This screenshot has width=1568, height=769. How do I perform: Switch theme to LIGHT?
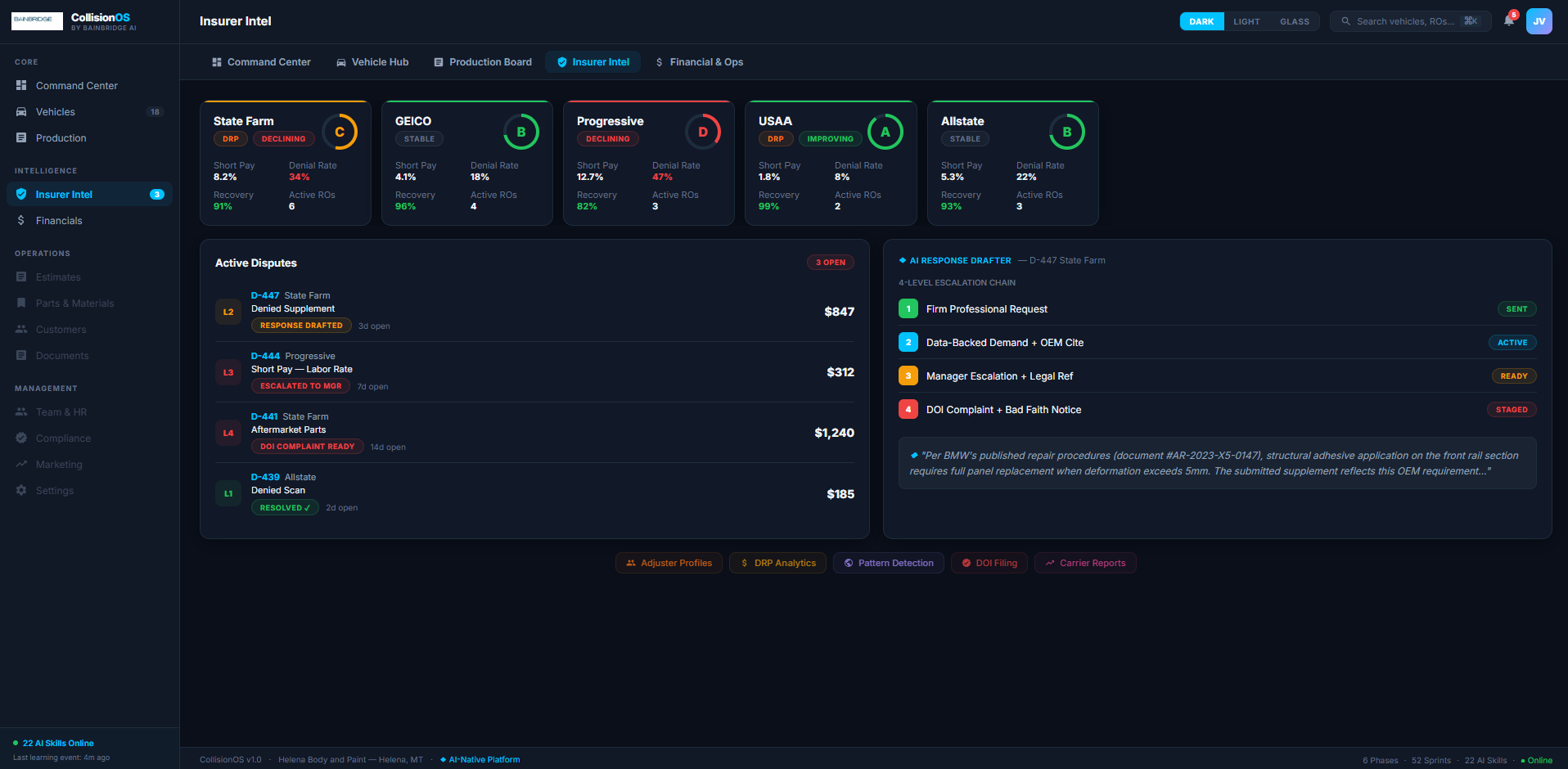(x=1246, y=21)
